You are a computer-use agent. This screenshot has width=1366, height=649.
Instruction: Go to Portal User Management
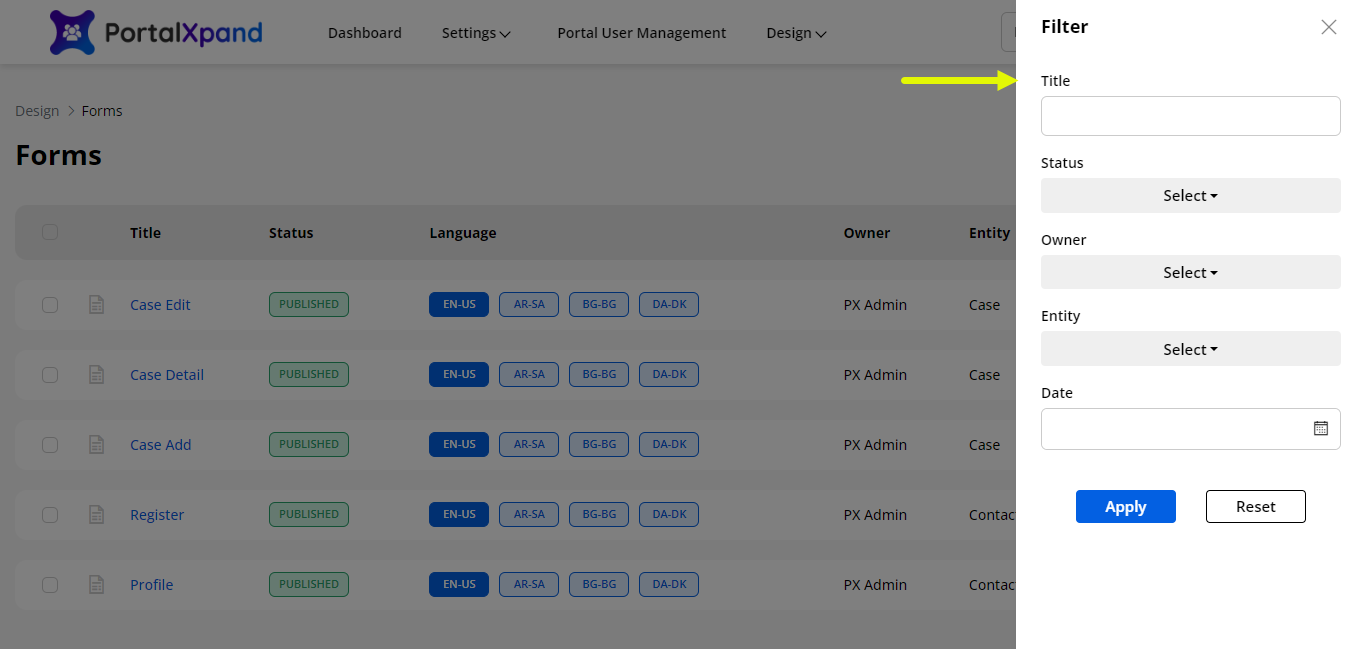click(x=641, y=33)
